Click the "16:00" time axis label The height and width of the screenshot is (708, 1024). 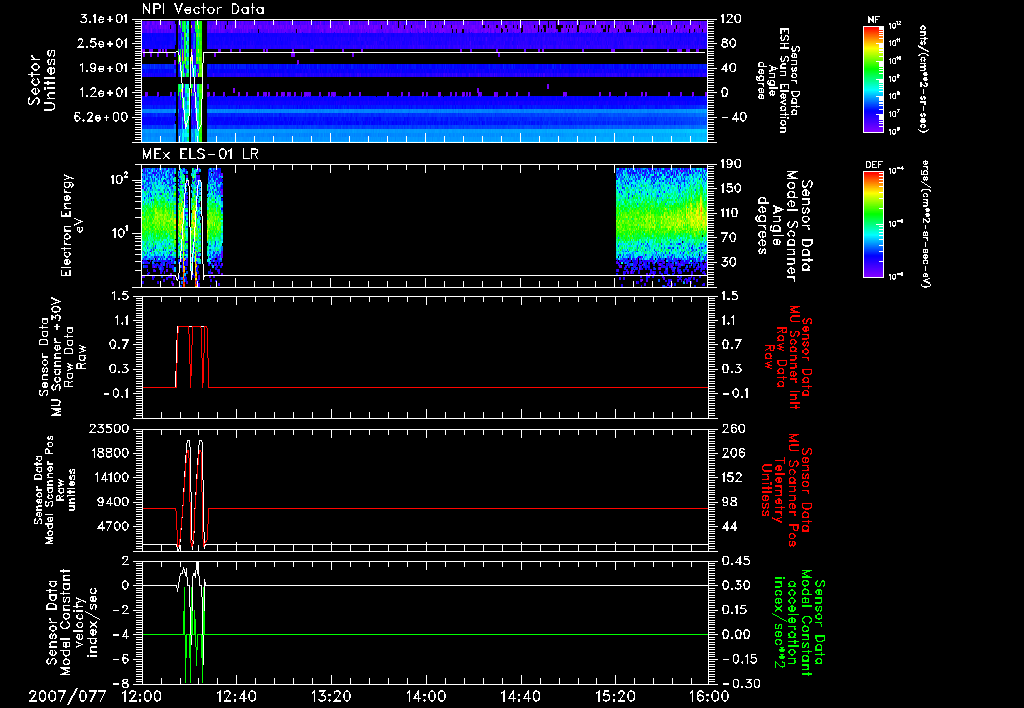(709, 696)
